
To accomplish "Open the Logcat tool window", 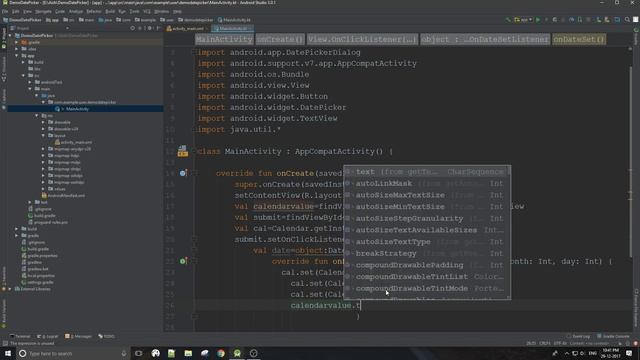I will pyautogui.click(x=48, y=336).
